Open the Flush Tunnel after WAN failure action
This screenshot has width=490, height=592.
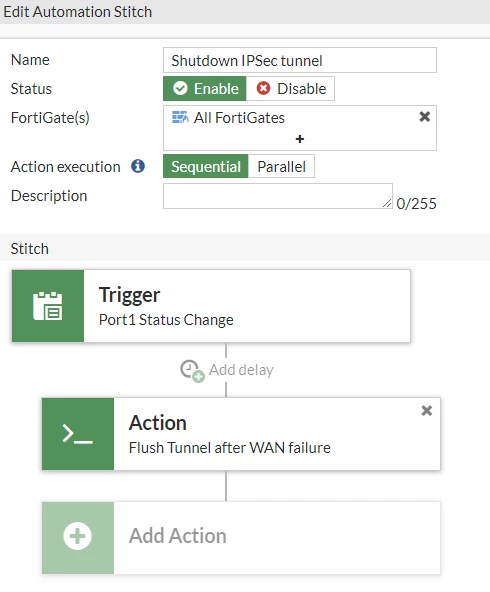[241, 434]
